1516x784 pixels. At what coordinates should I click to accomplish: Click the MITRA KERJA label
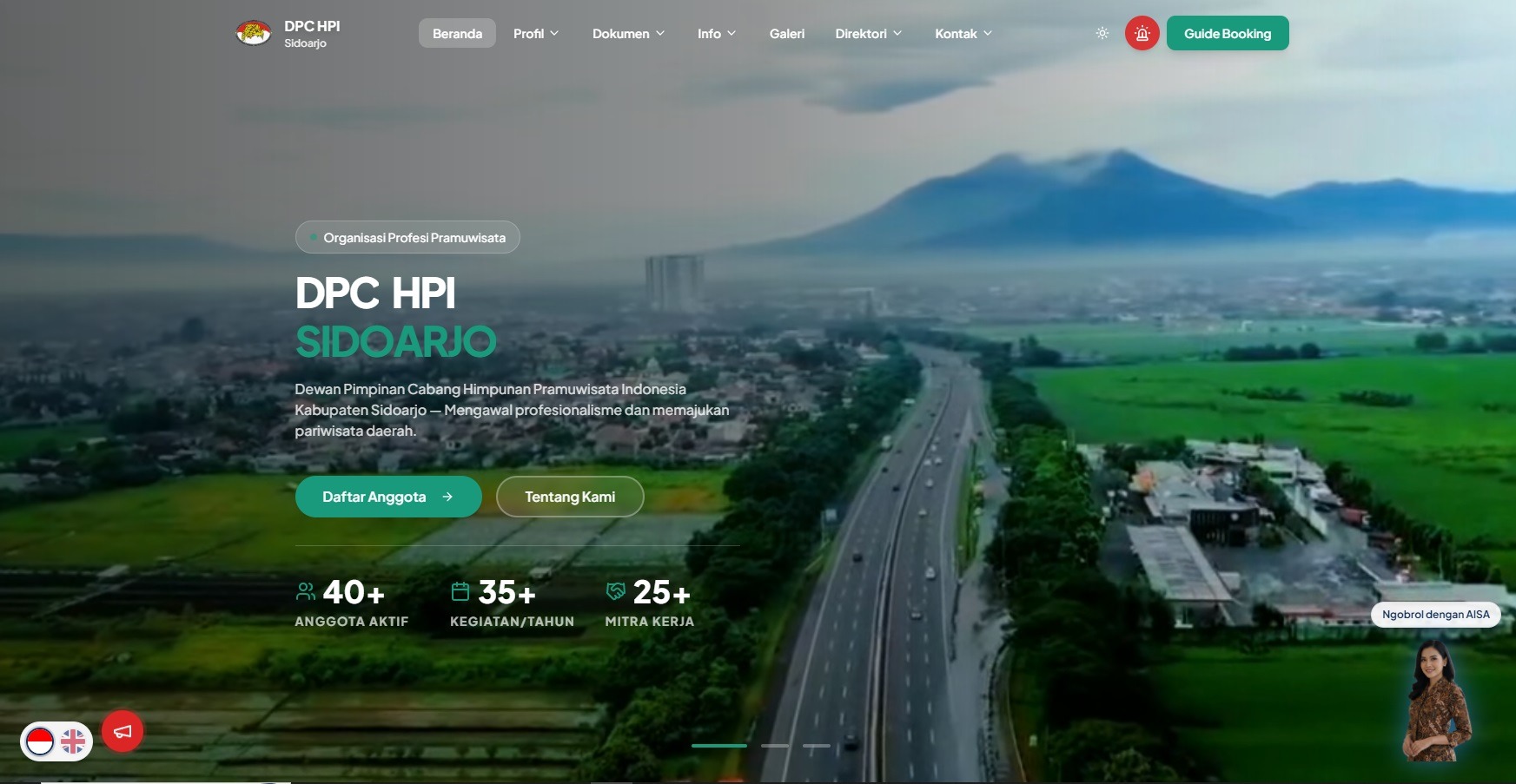(x=650, y=622)
